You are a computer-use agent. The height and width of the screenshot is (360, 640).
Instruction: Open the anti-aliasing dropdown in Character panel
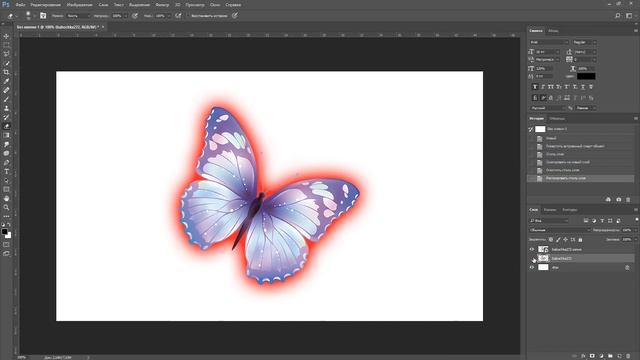coord(586,108)
